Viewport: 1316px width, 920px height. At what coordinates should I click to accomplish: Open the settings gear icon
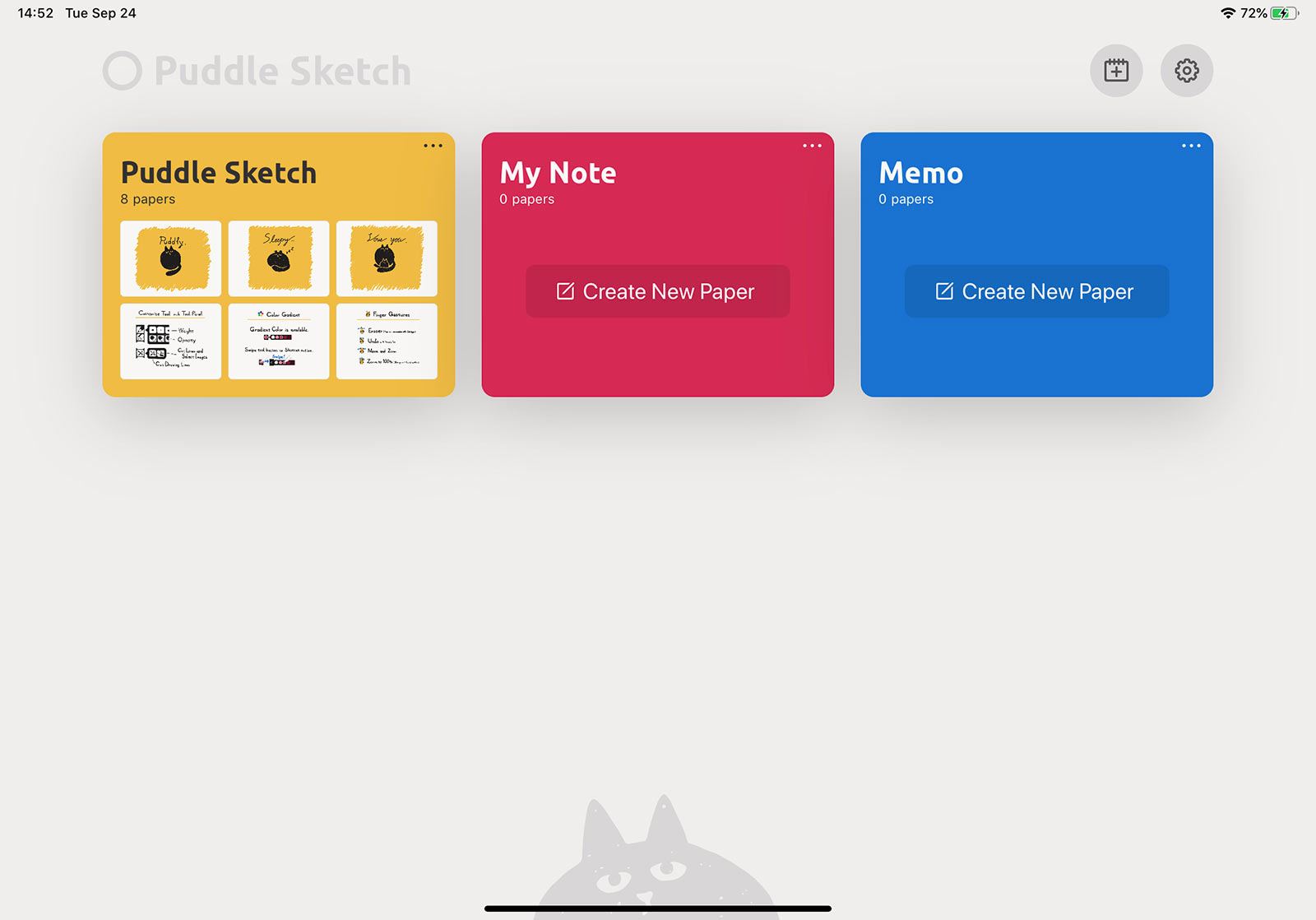[x=1186, y=71]
